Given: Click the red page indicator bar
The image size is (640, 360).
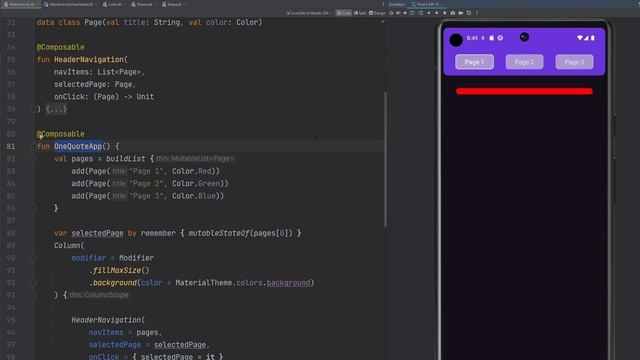Looking at the screenshot, I should [x=524, y=91].
